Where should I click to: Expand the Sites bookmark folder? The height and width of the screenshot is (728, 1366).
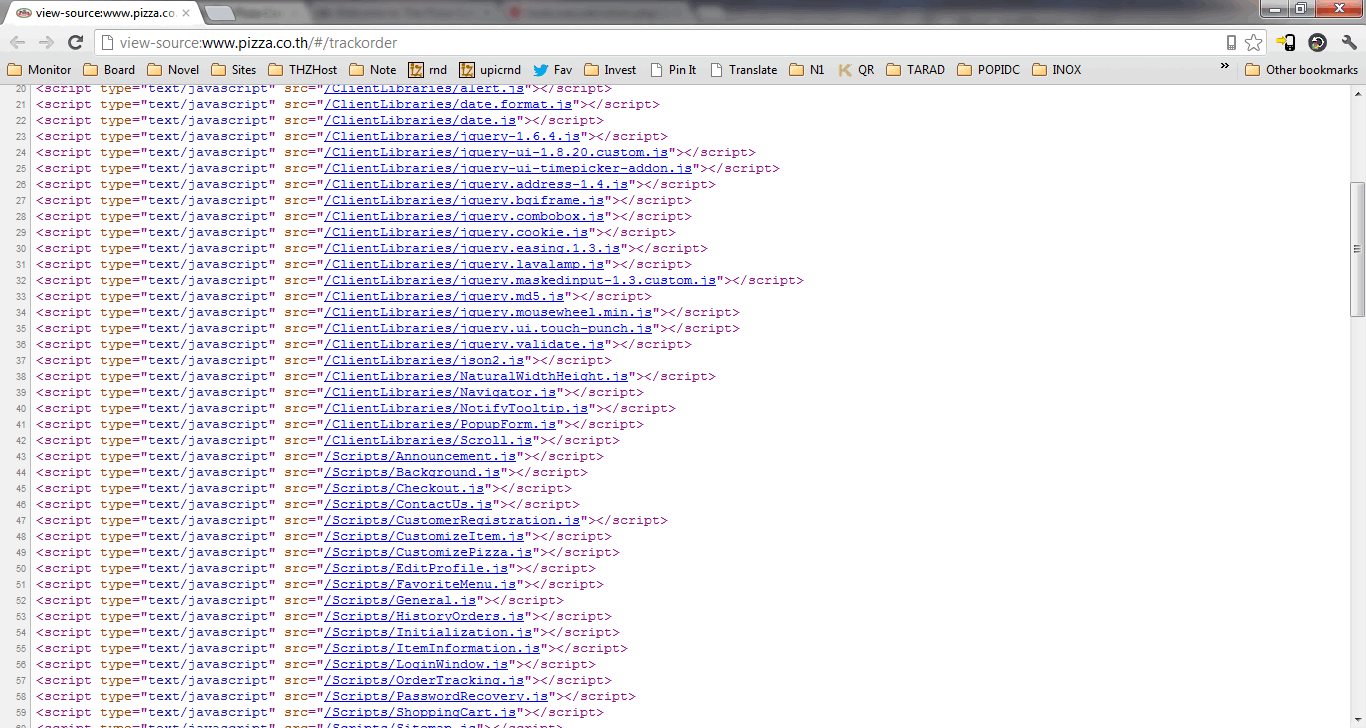pos(233,70)
